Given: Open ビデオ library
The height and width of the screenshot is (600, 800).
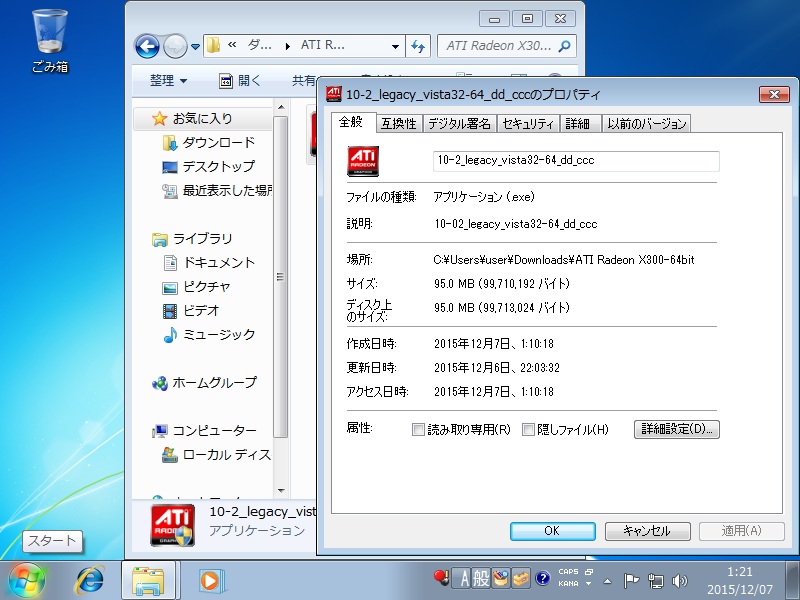Looking at the screenshot, I should click(x=191, y=310).
